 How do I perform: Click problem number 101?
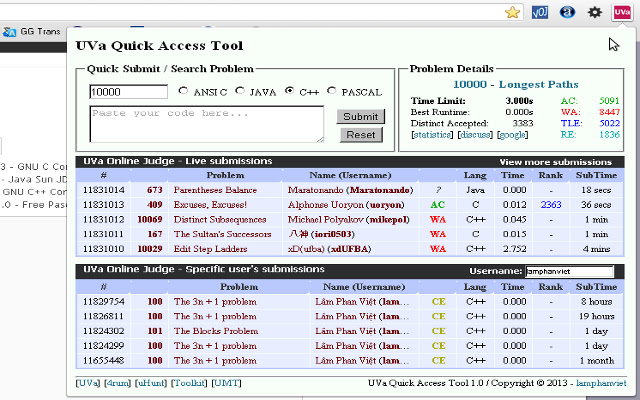tap(155, 331)
